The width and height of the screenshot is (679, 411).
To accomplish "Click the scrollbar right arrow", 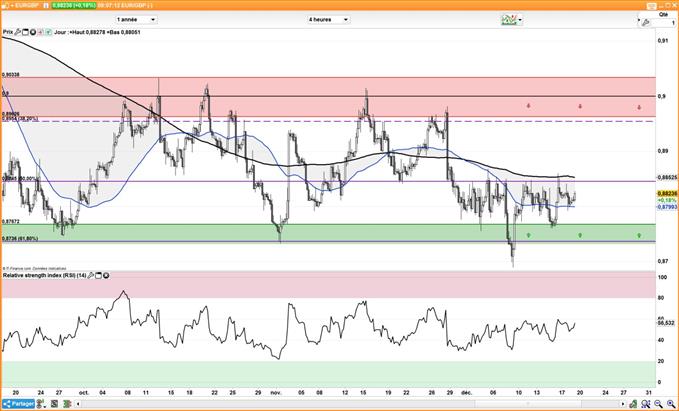I will pyautogui.click(x=623, y=404).
